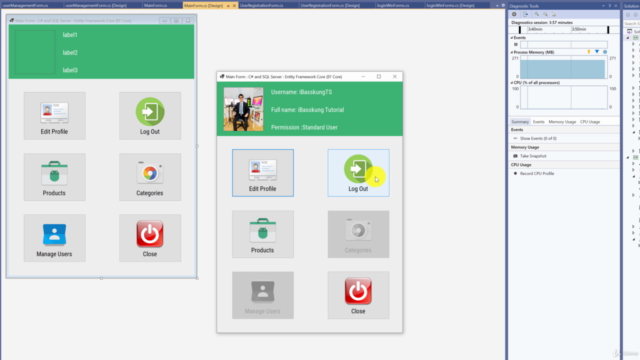Auto-hide the Diagnostic Tools panel with pin
The image size is (640, 360).
610,6
